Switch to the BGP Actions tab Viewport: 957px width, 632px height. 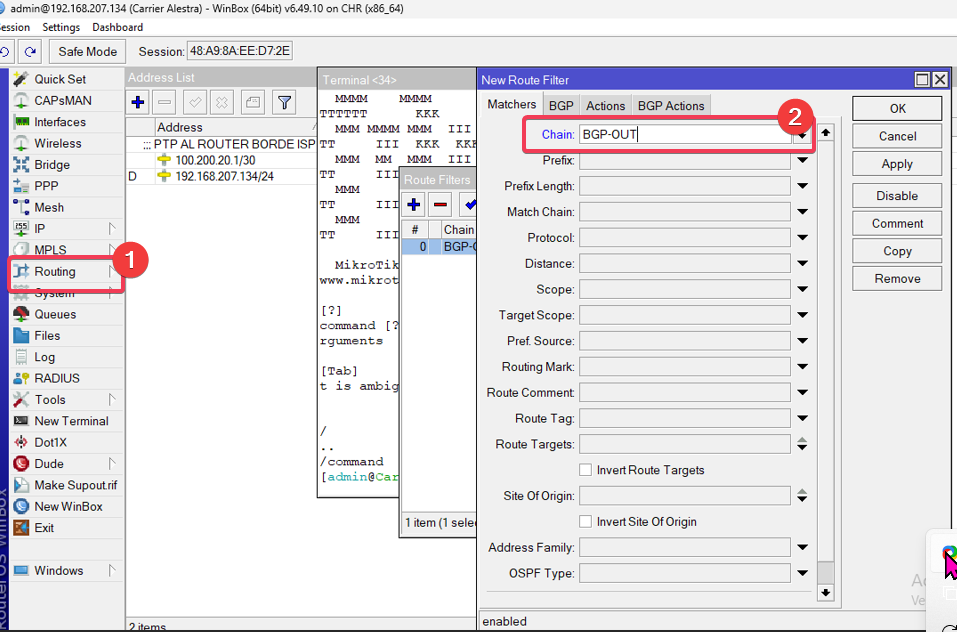[x=671, y=106]
